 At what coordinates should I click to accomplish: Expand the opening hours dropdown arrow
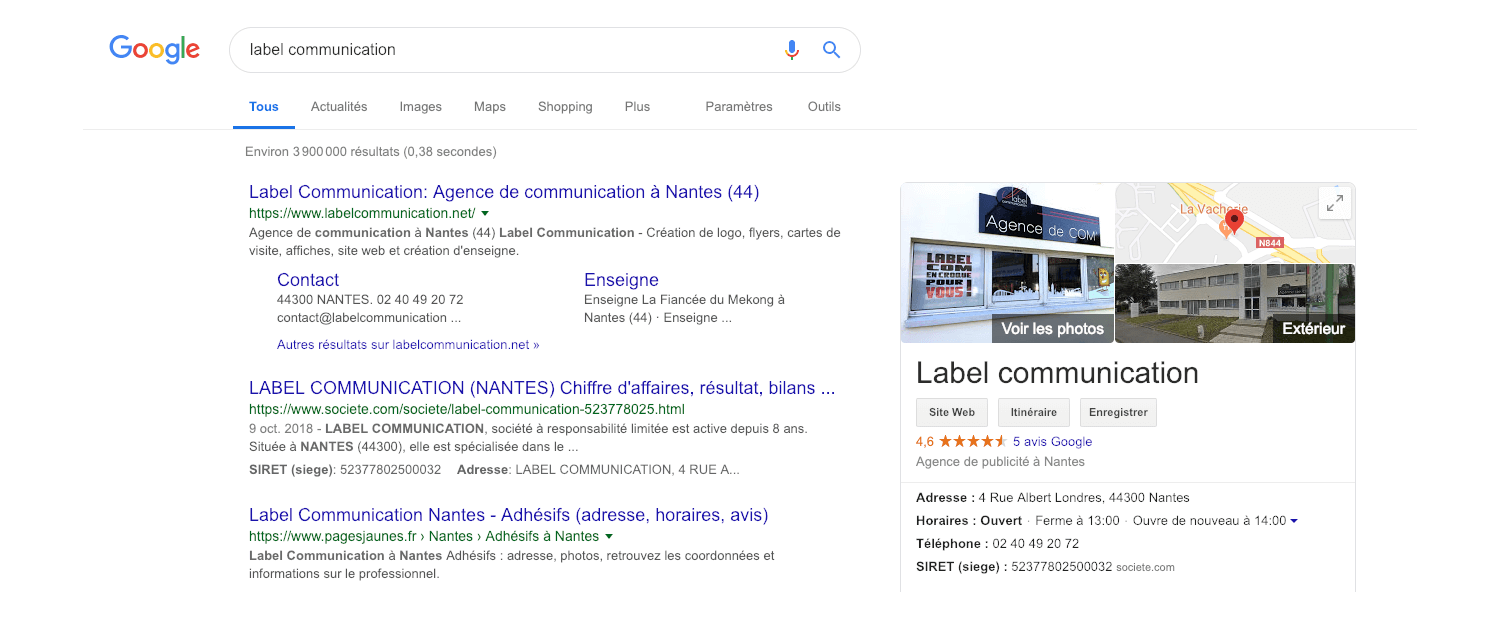(x=1294, y=521)
